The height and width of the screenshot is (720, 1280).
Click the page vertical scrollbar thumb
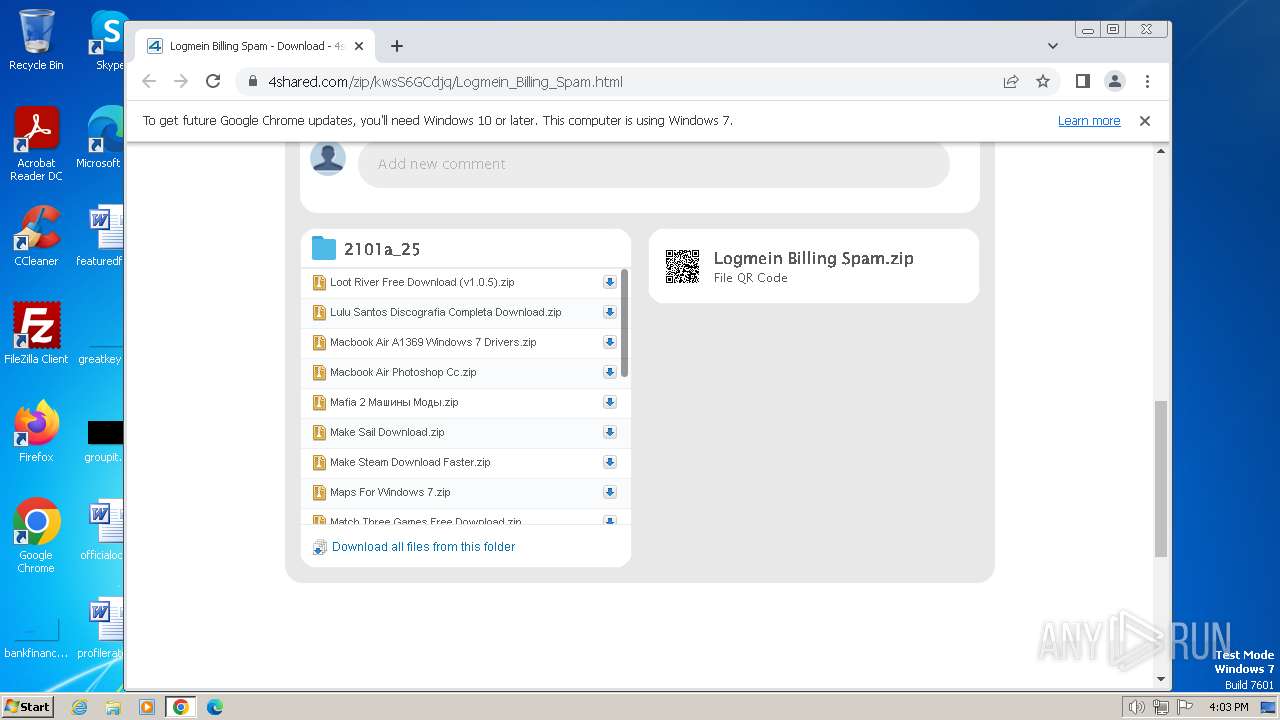tap(1161, 478)
